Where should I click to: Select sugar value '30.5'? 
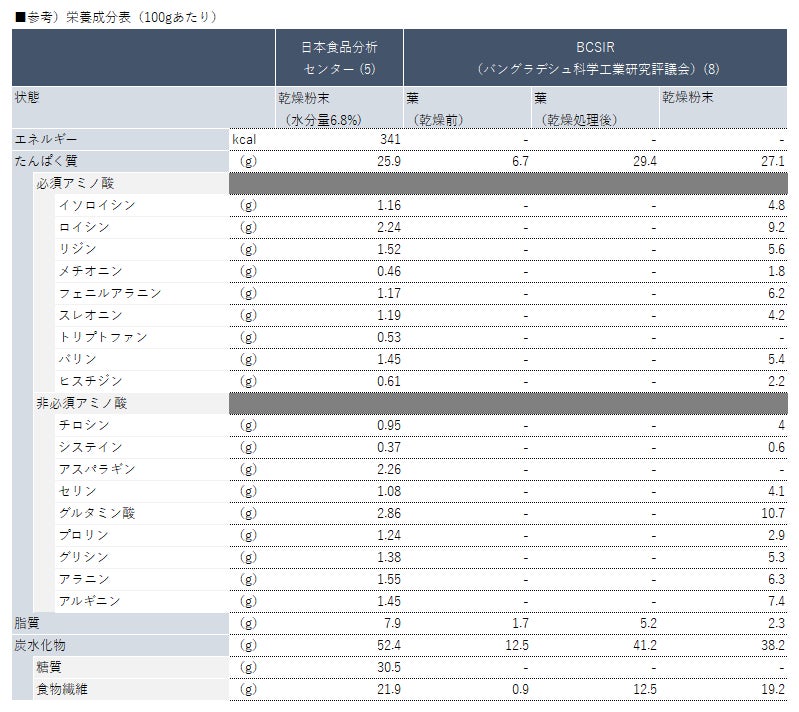(x=389, y=667)
